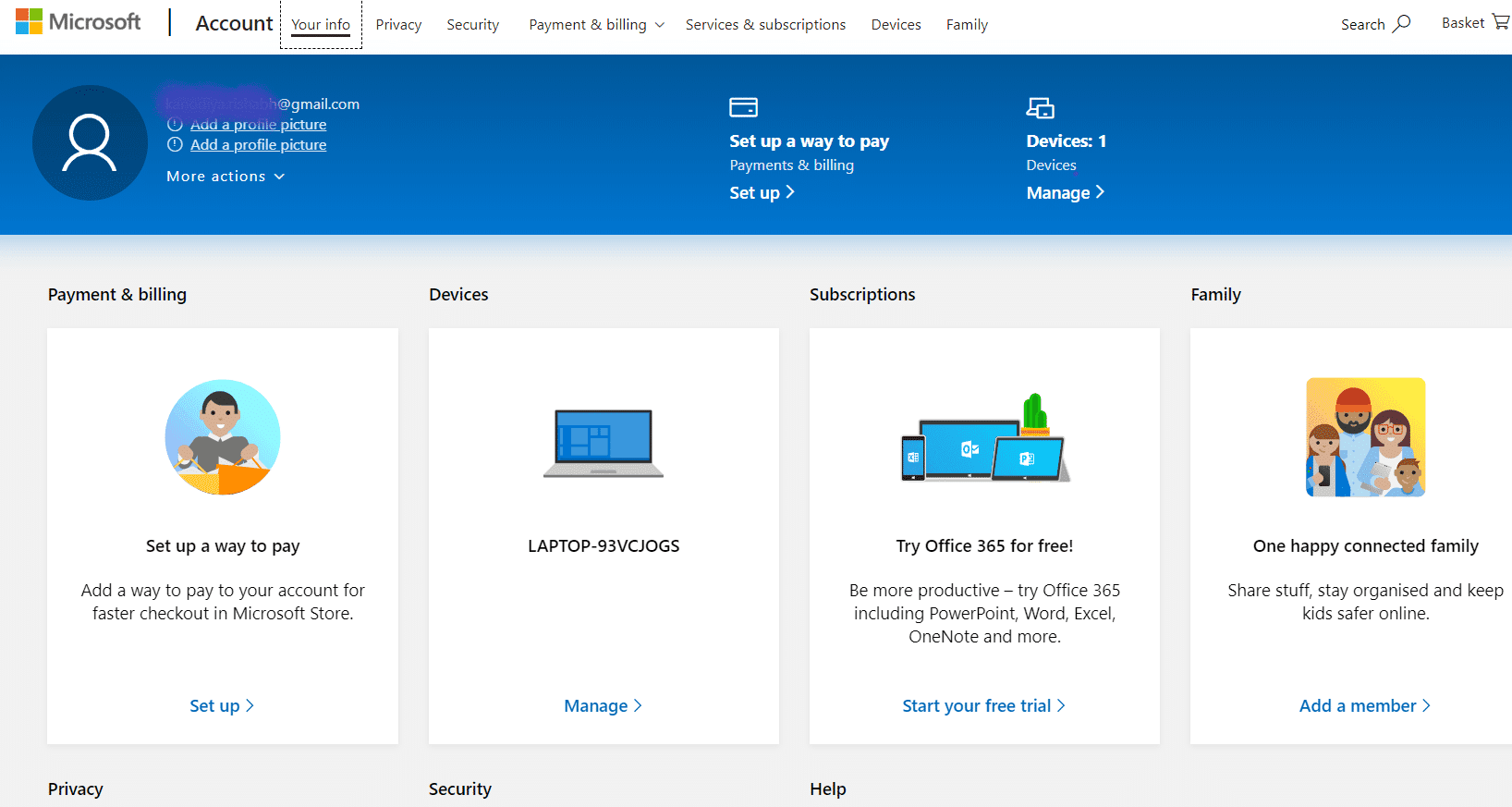
Task: Click Set up on the payment card
Action: (222, 705)
